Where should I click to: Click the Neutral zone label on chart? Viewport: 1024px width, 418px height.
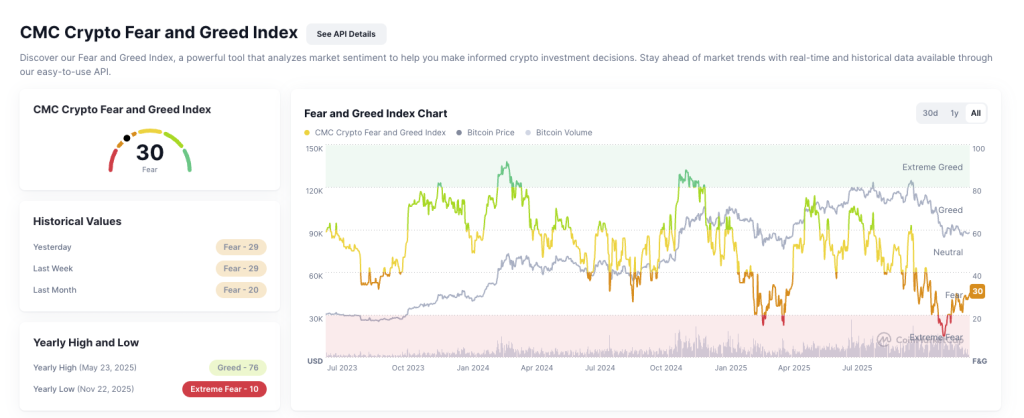pos(948,252)
